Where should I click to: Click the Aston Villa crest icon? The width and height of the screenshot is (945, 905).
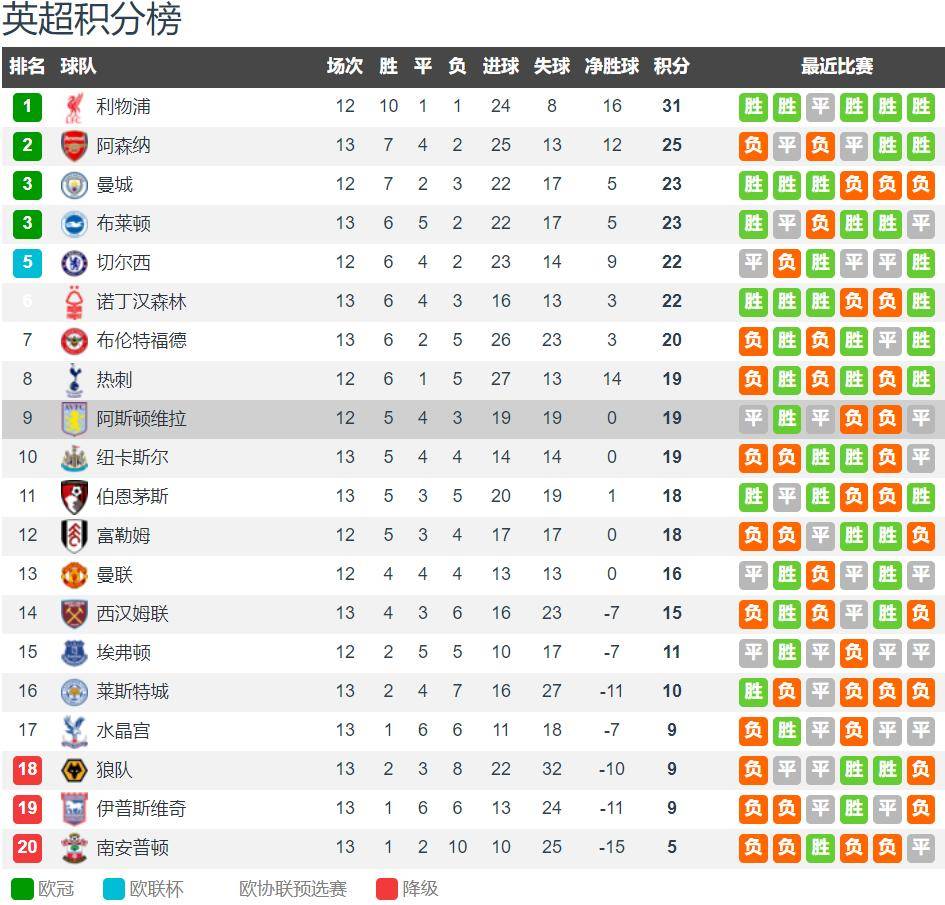click(x=74, y=419)
